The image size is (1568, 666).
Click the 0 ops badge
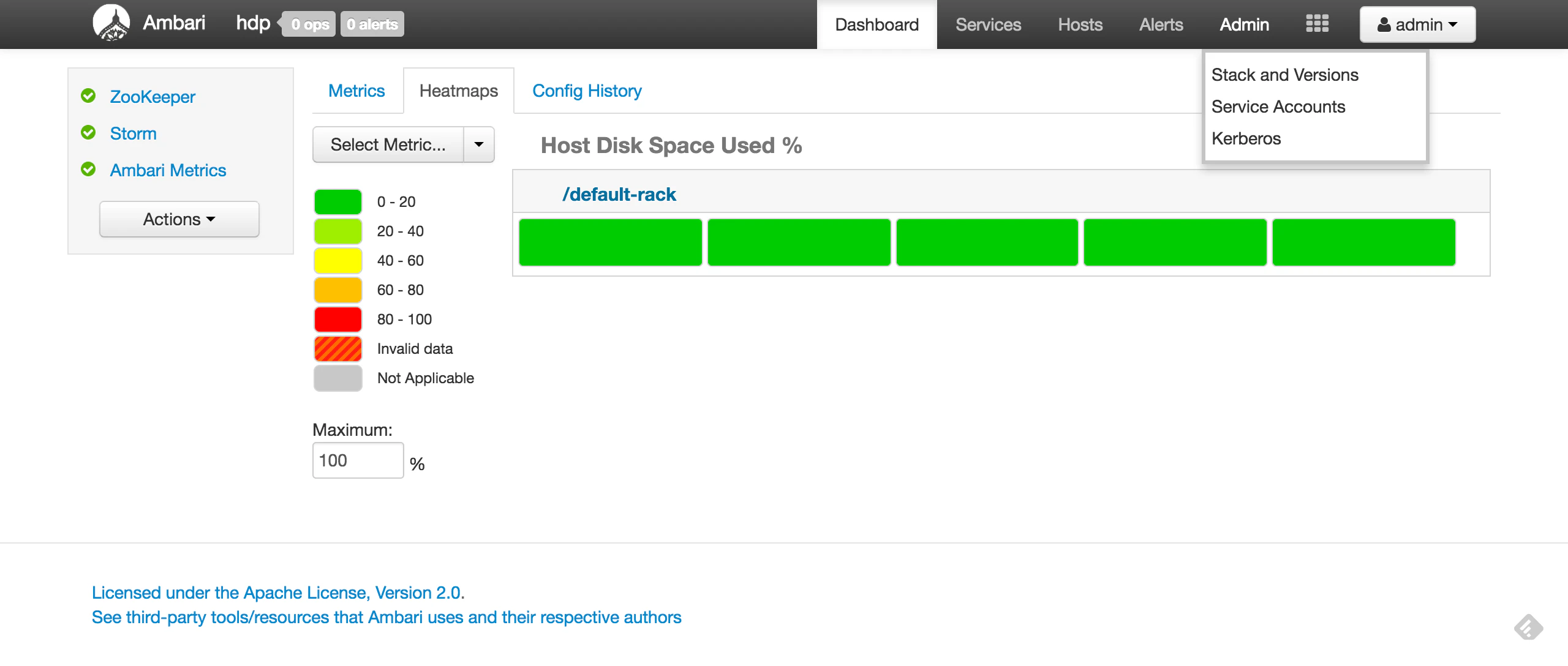click(309, 24)
